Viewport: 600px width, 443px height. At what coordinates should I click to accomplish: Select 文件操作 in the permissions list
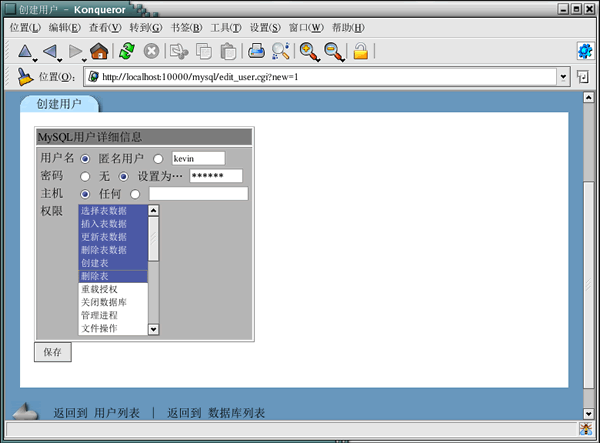point(113,328)
